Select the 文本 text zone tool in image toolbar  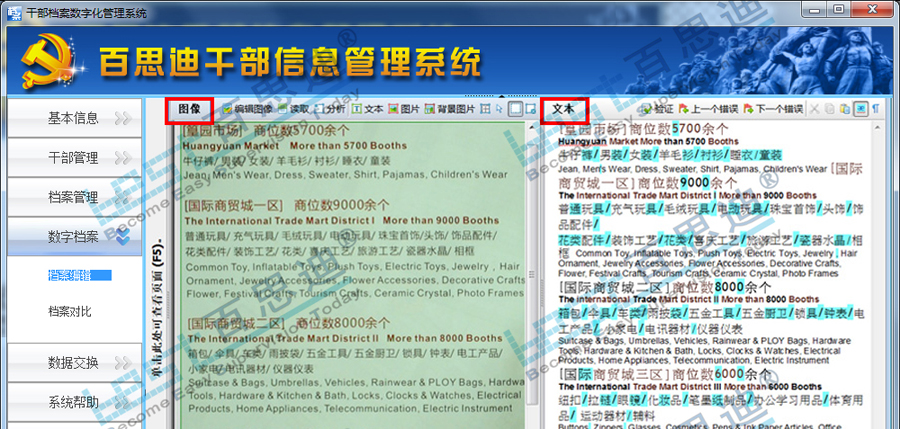367,109
